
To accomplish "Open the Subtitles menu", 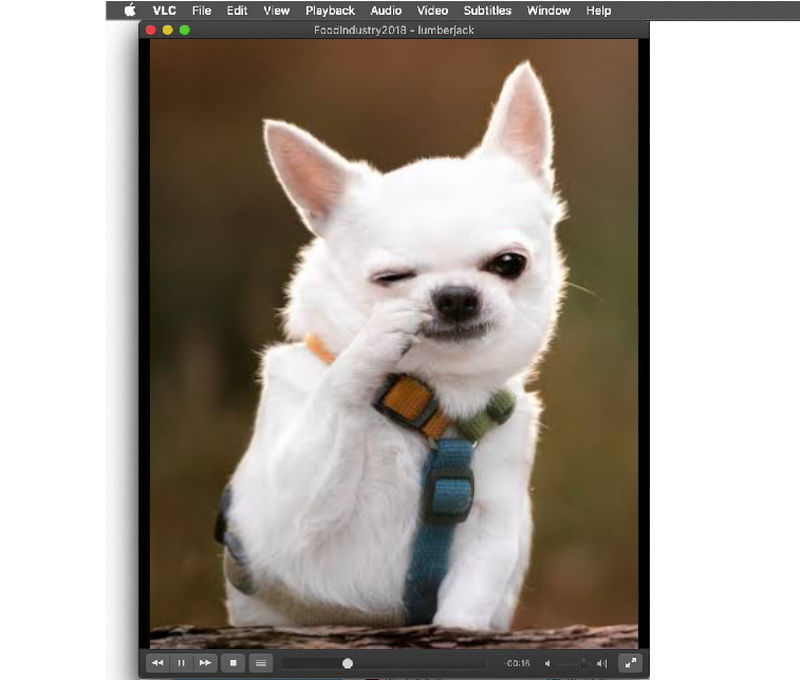I will [x=487, y=11].
